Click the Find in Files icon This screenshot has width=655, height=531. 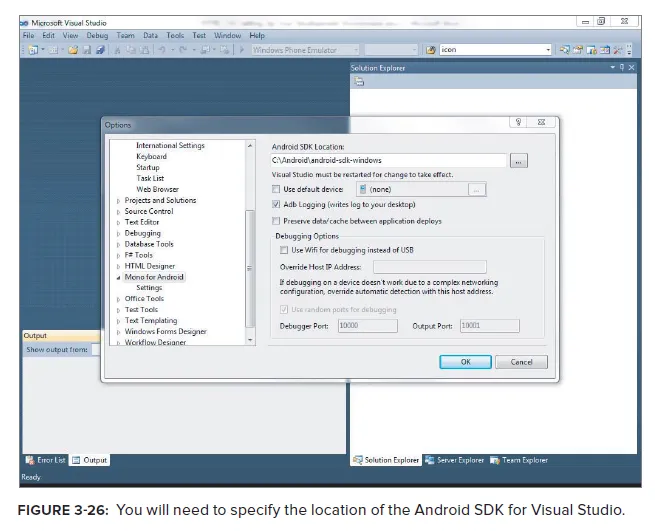tap(431, 50)
